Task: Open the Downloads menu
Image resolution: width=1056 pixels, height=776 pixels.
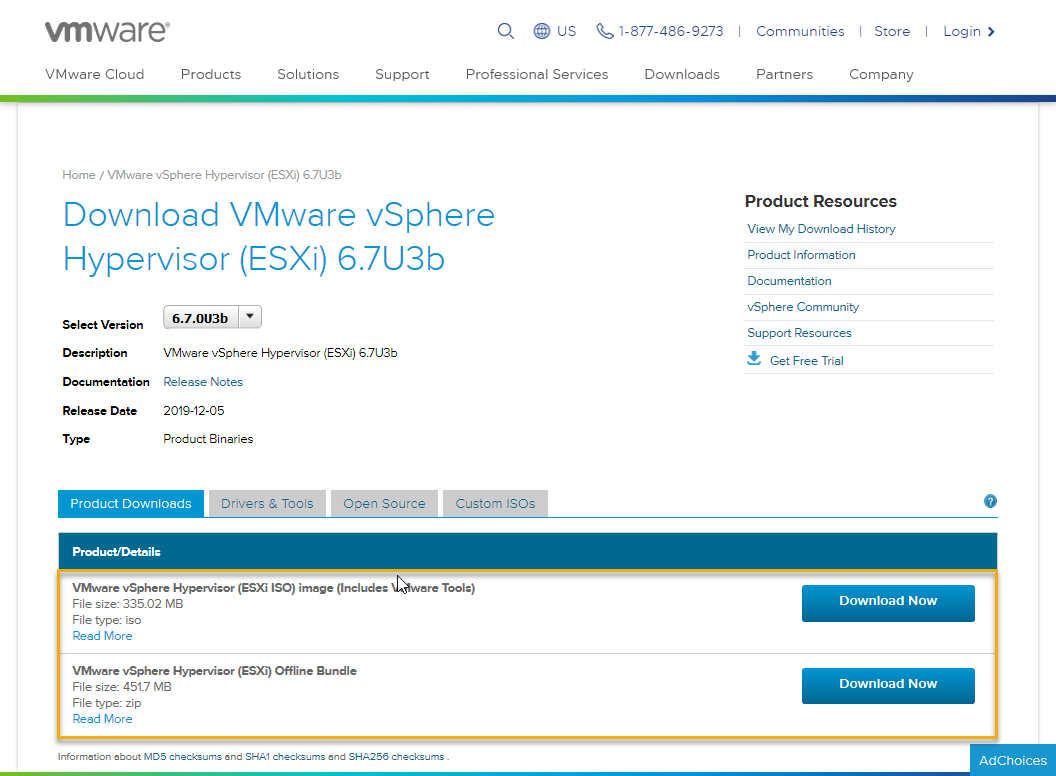Action: point(682,74)
